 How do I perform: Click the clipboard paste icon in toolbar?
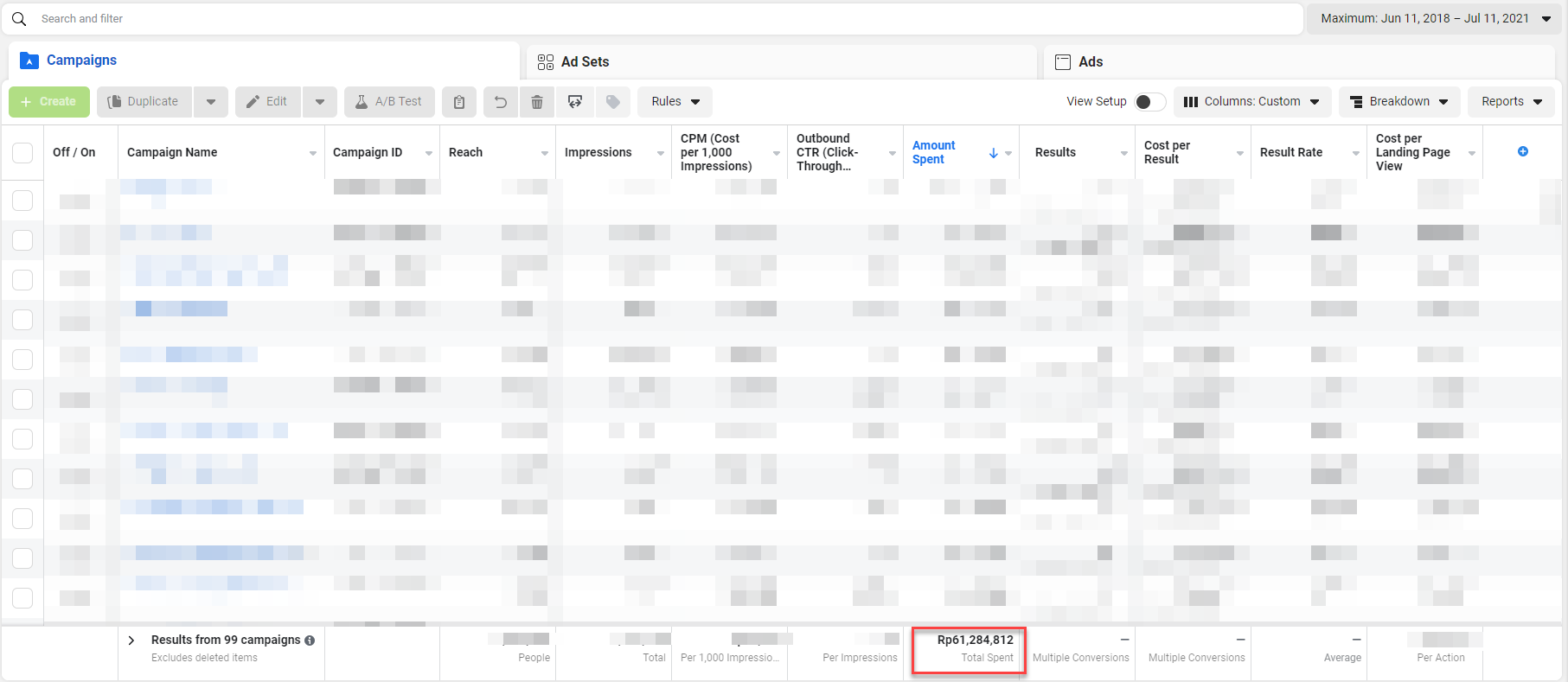click(459, 102)
